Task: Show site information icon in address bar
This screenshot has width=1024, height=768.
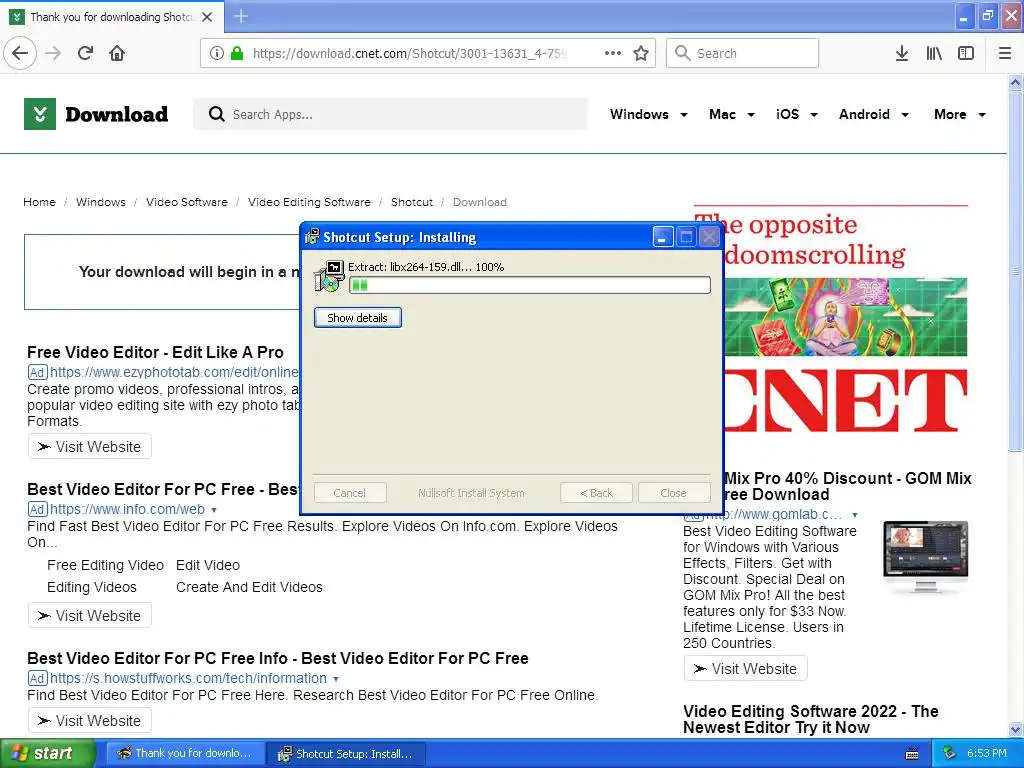Action: pyautogui.click(x=217, y=53)
